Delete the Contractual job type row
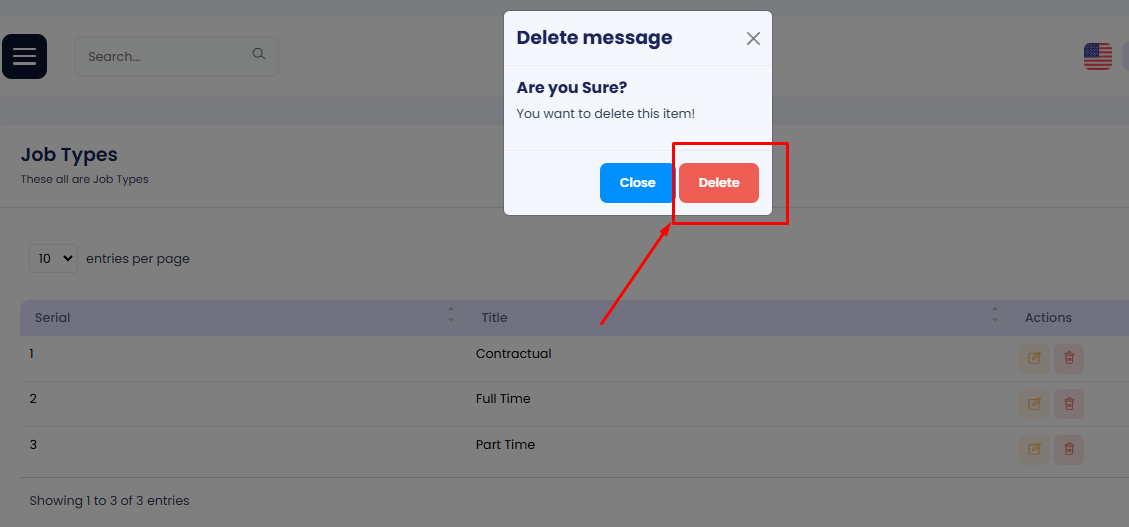 click(x=1069, y=358)
